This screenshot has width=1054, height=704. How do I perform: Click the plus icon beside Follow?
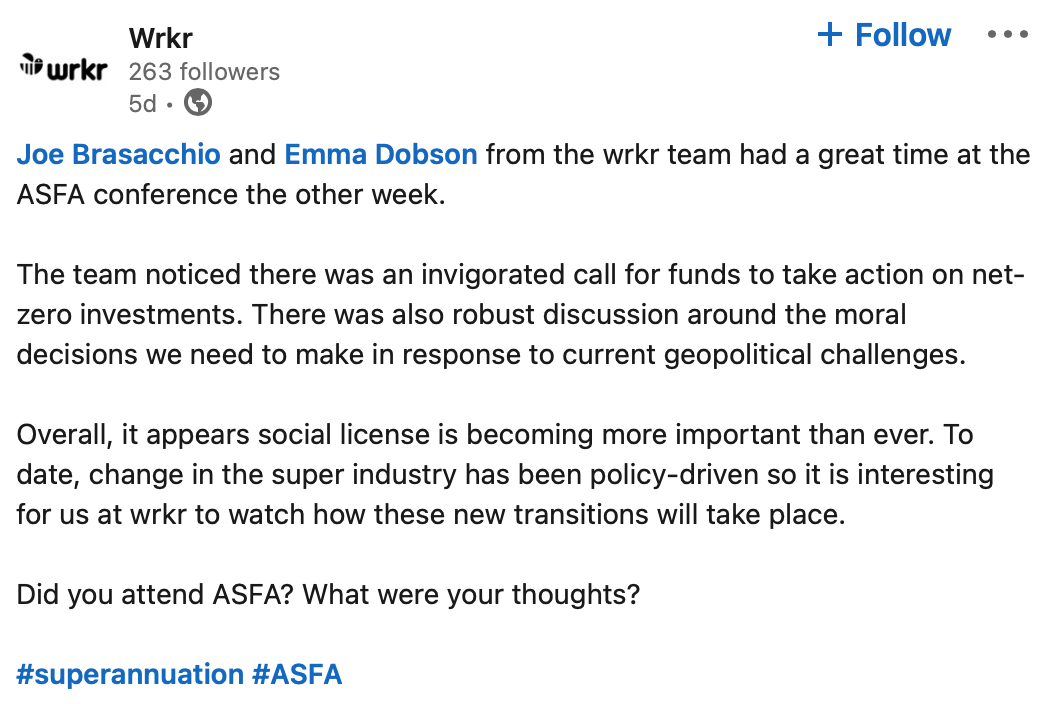coord(829,34)
